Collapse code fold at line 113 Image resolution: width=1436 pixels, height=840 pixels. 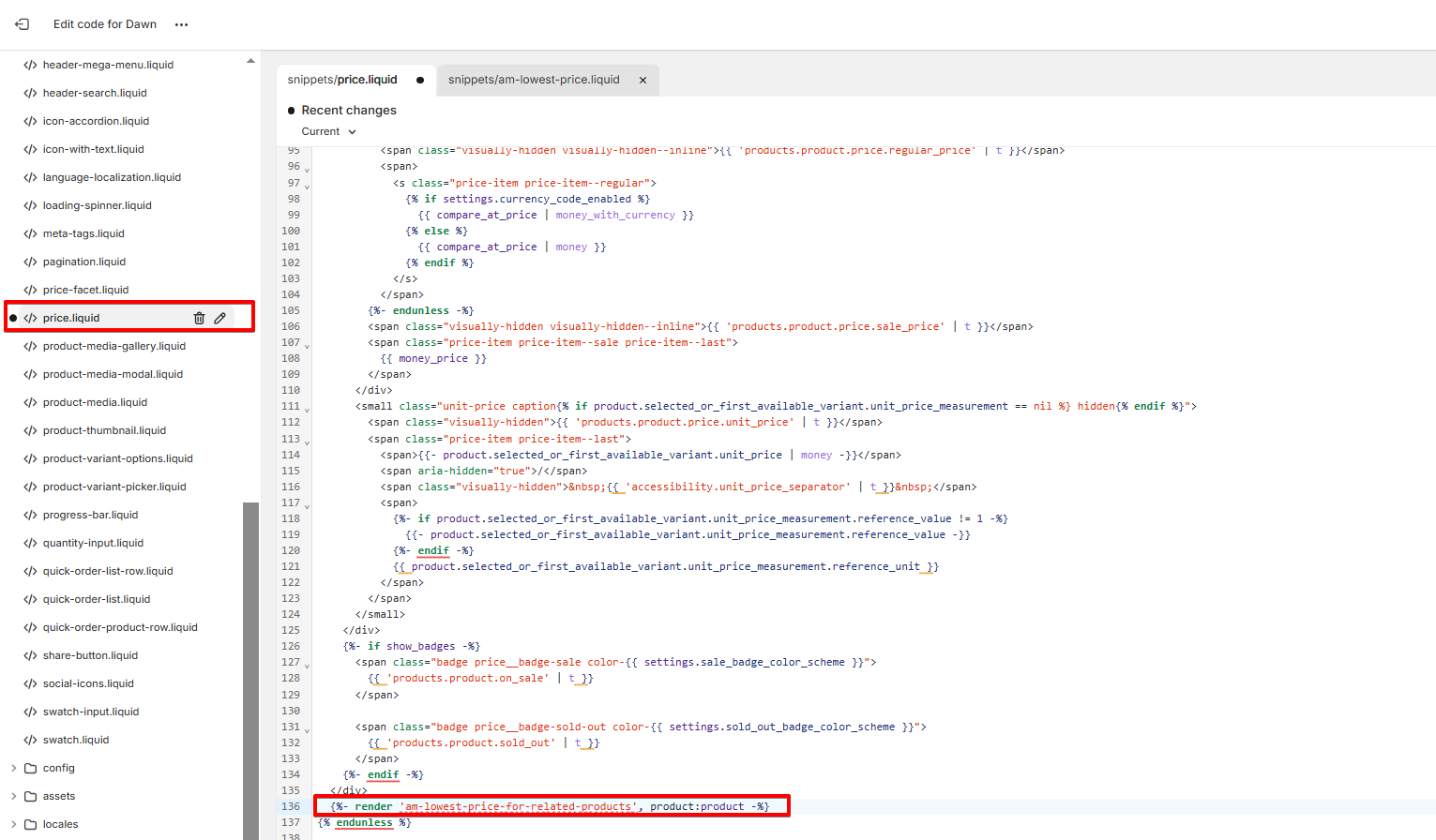307,442
